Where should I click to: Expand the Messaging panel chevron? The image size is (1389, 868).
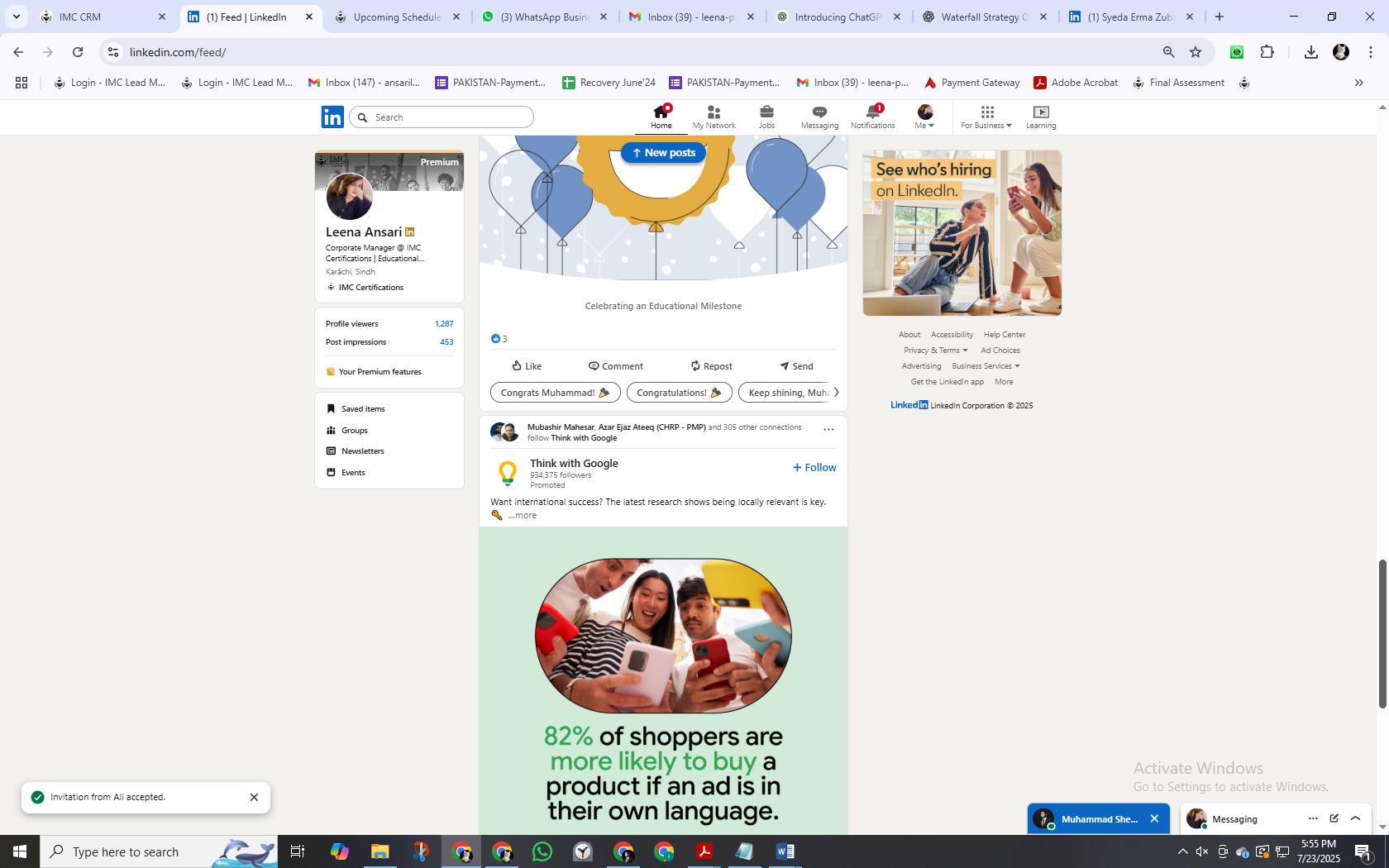point(1355,818)
